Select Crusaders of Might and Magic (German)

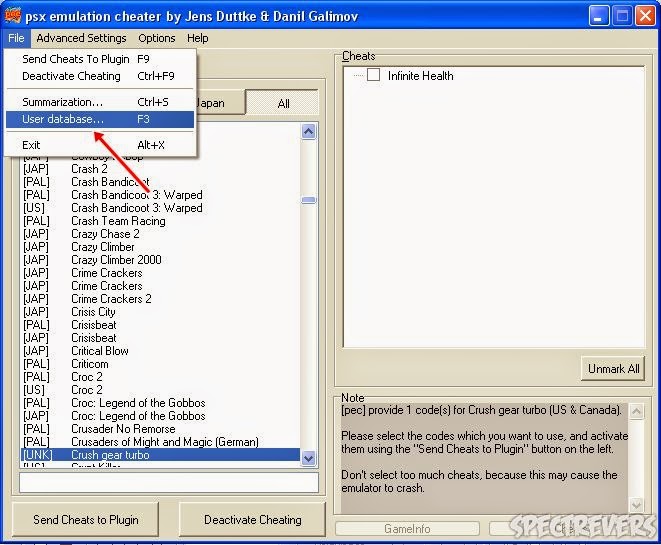(x=161, y=442)
